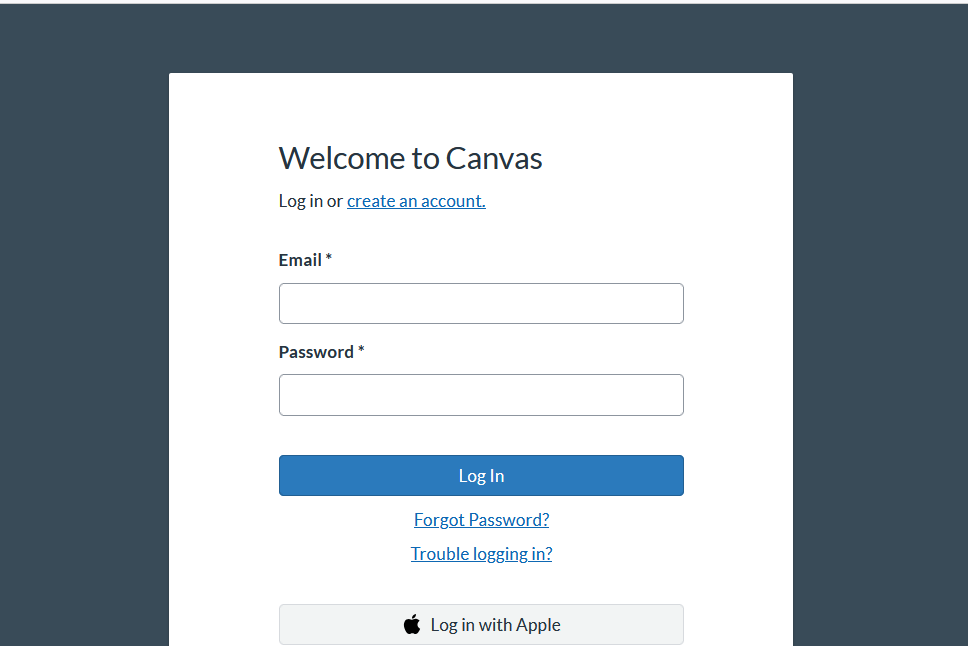
Task: Click the asterisk beside the Password label
Action: pyautogui.click(x=361, y=351)
